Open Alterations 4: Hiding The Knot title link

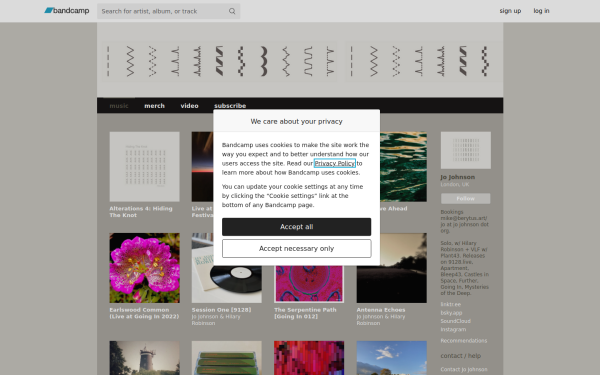click(x=141, y=212)
